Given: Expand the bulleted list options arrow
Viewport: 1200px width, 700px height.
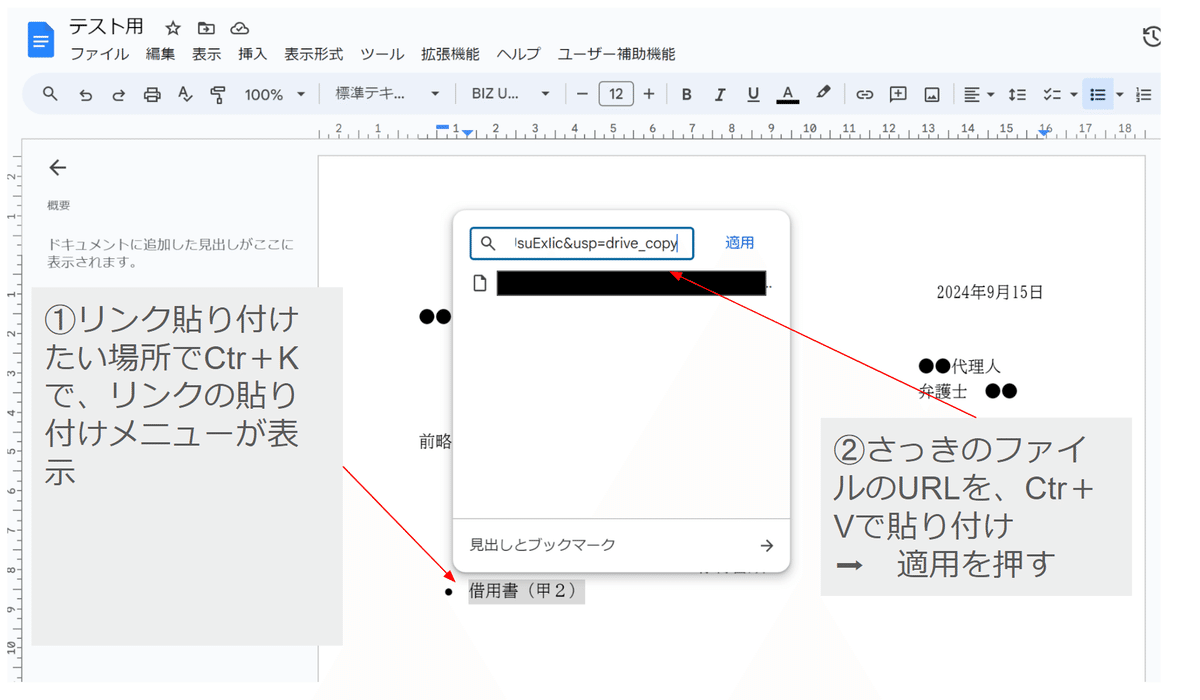Looking at the screenshot, I should pos(1119,95).
